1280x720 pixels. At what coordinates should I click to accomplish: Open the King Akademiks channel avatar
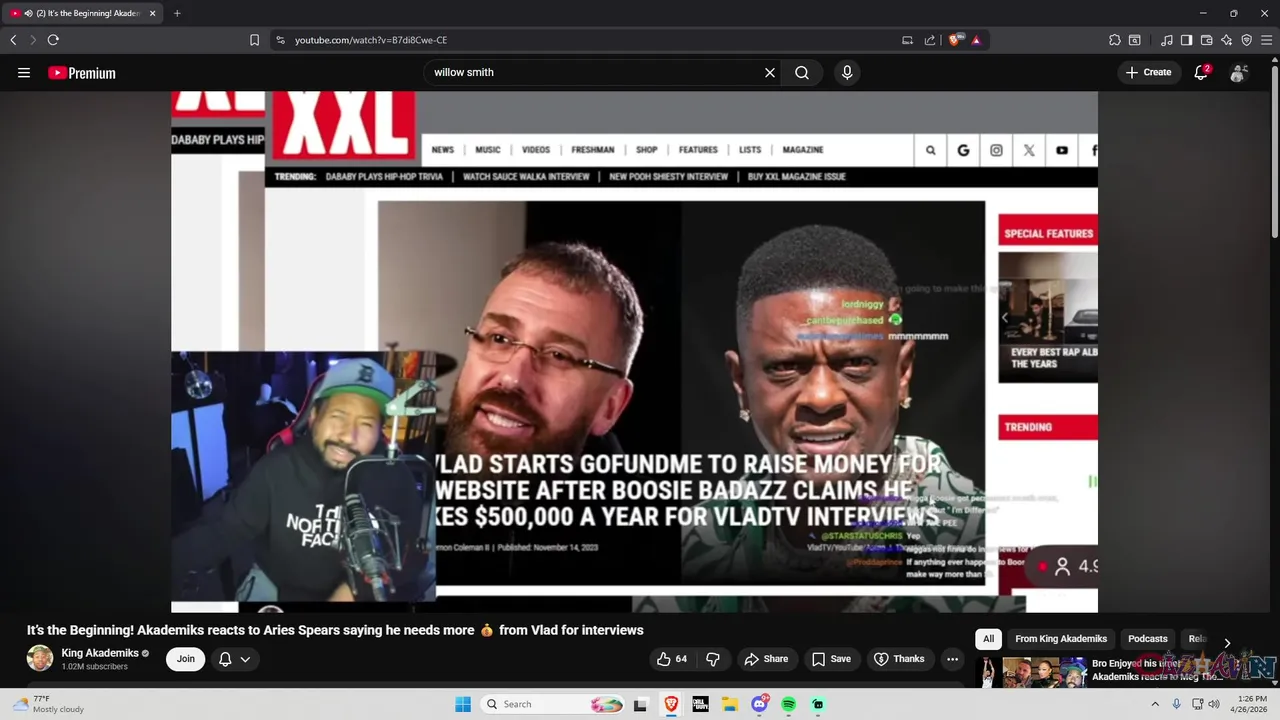point(40,658)
